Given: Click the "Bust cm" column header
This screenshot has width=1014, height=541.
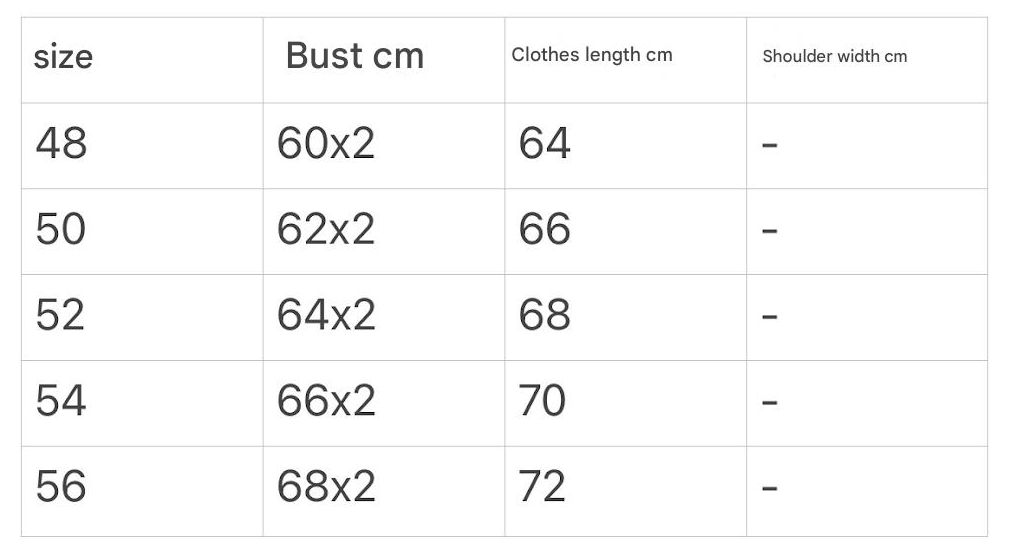Looking at the screenshot, I should click(x=354, y=56).
